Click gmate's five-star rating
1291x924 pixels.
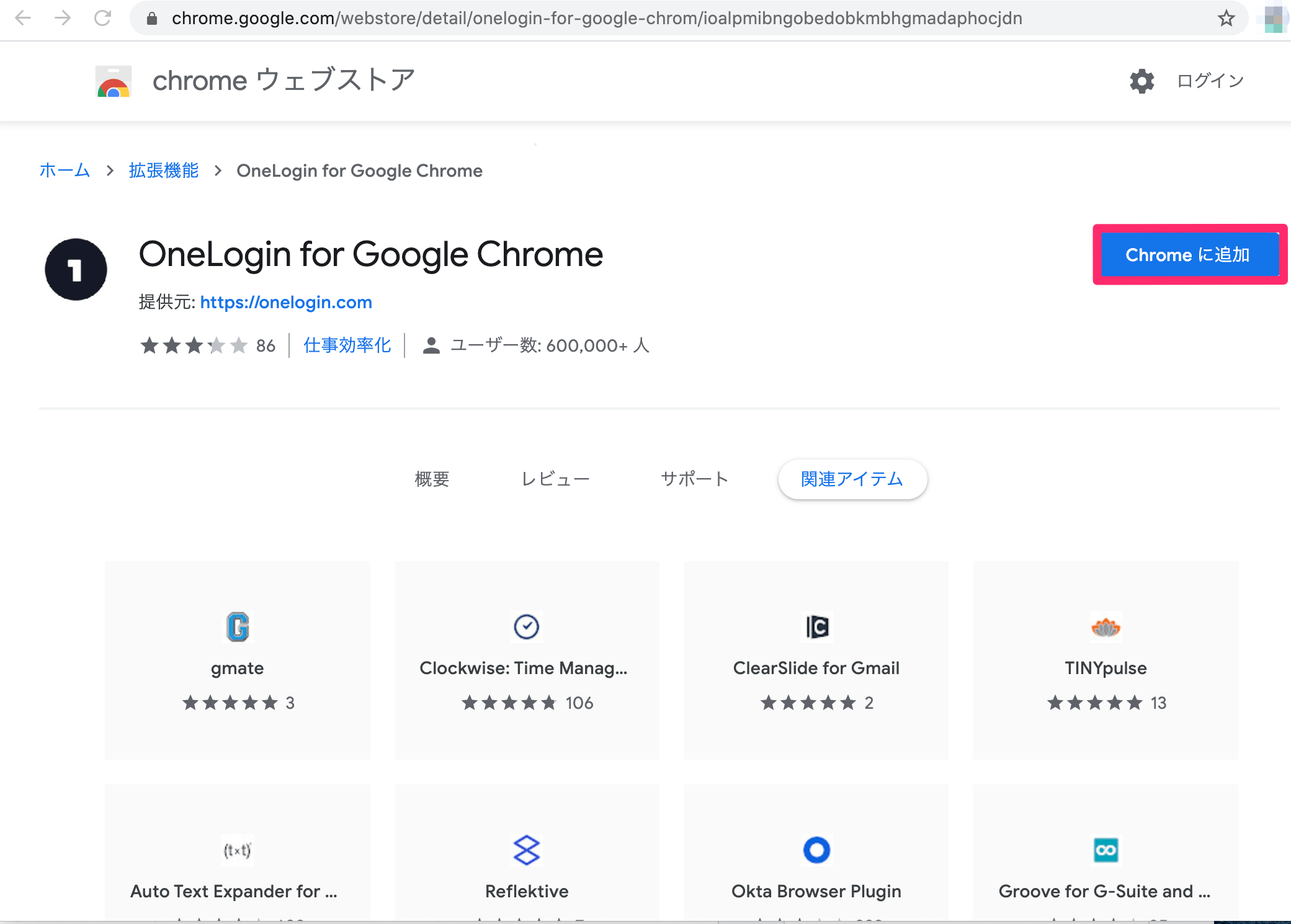pos(230,703)
